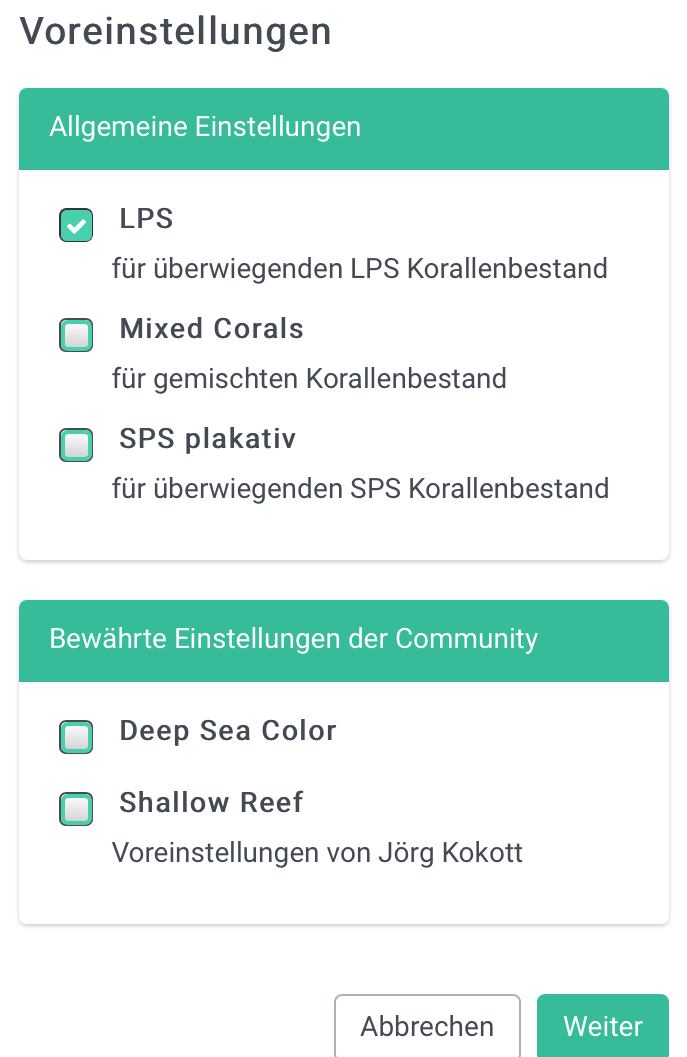The width and height of the screenshot is (687, 1057).
Task: Click the "für überwiegenden SPS Korallenbestand" description
Action: (x=360, y=489)
